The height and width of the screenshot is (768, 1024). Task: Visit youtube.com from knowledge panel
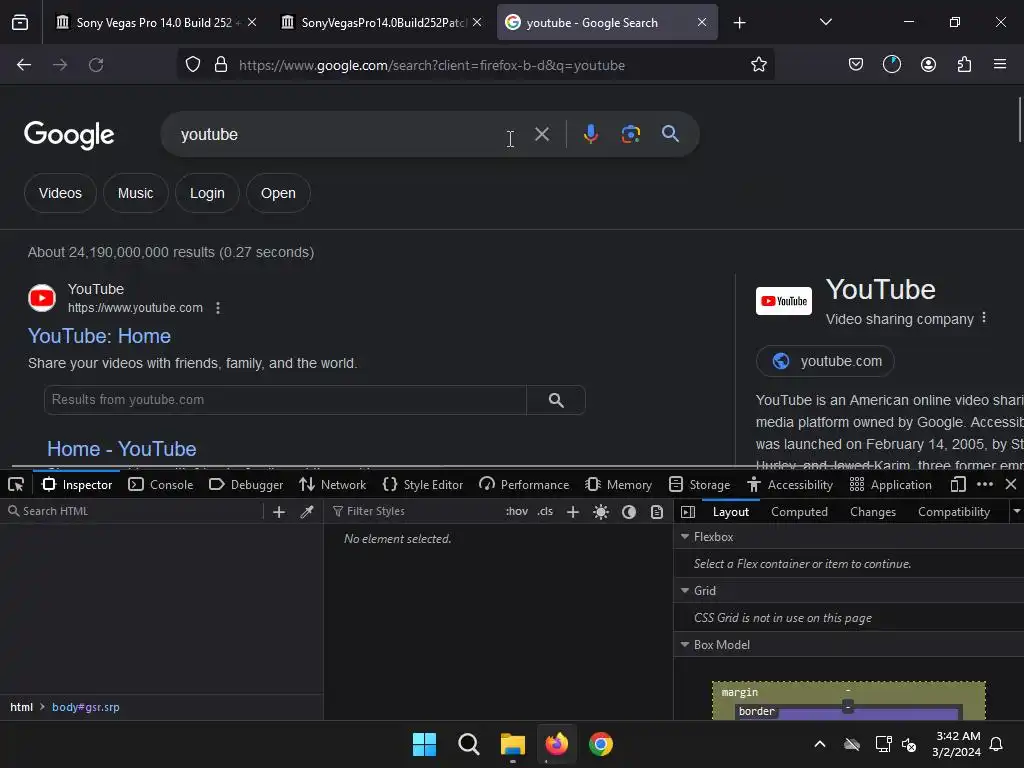825,361
